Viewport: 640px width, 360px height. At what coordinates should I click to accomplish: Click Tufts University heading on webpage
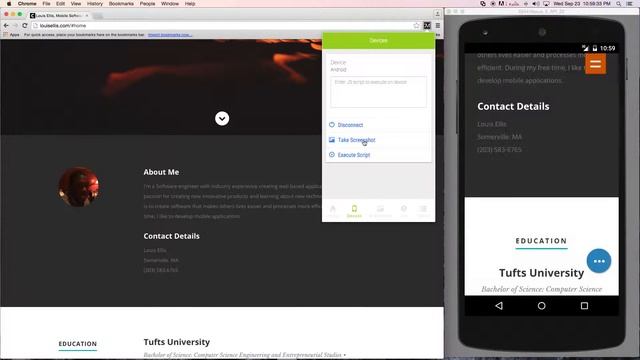(177, 342)
